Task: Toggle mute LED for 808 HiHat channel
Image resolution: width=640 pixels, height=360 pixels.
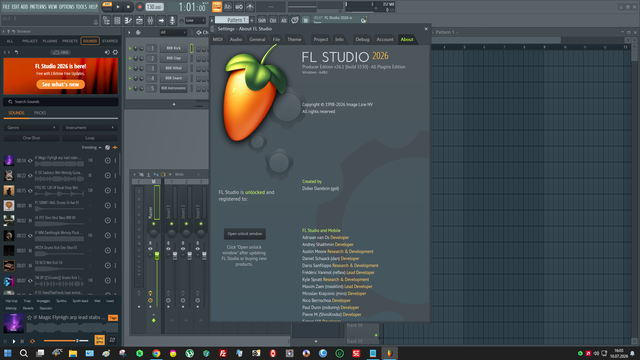Action: click(130, 68)
